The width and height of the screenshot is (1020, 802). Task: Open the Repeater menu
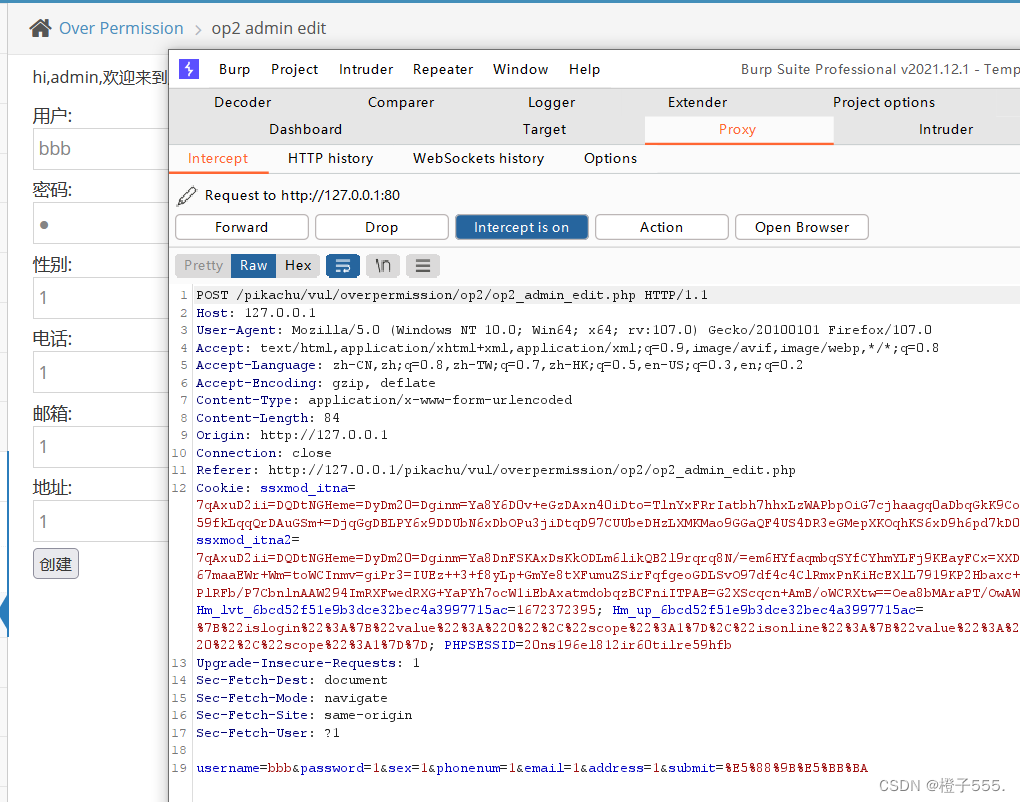click(x=443, y=69)
